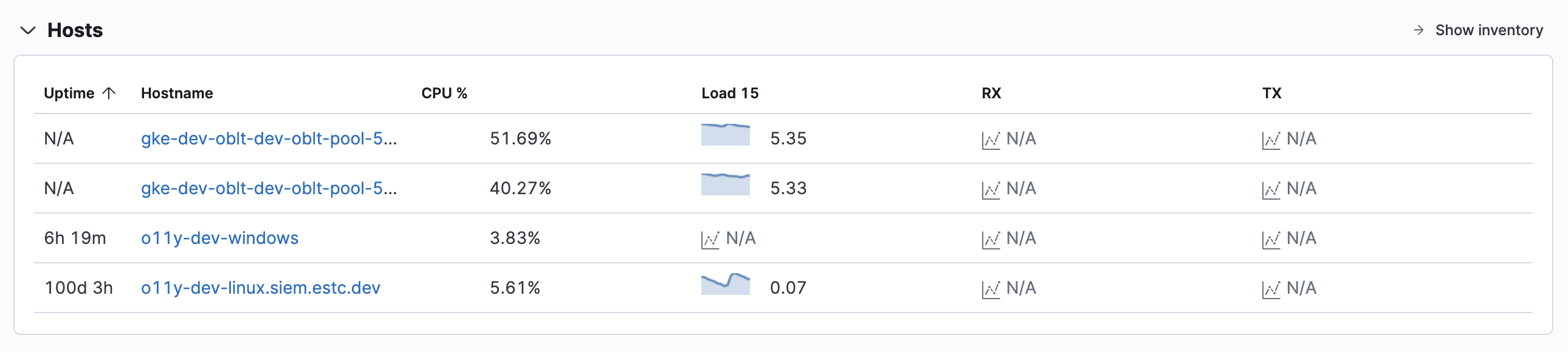Select the TX N/A icon for o11y-dev-windows
Screen dimensions: 1568x352
click(1272, 239)
